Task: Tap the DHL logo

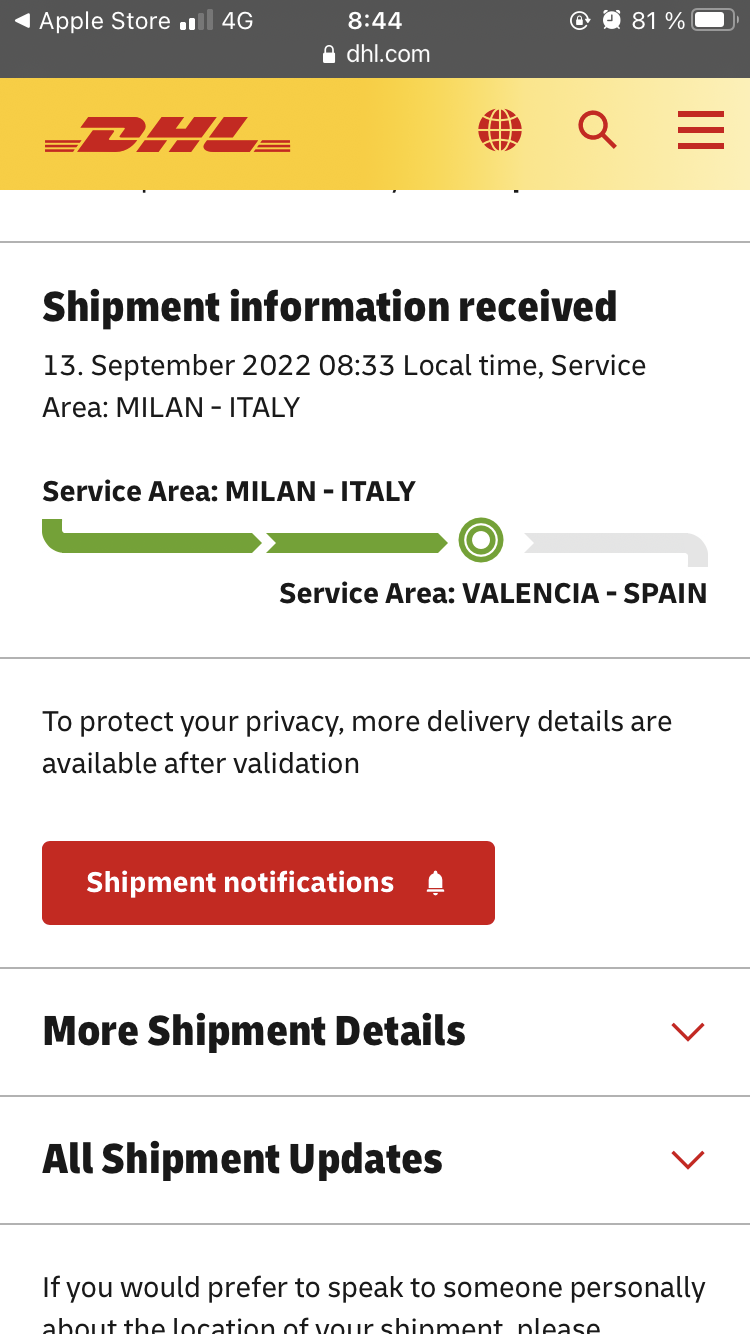Action: pyautogui.click(x=167, y=134)
